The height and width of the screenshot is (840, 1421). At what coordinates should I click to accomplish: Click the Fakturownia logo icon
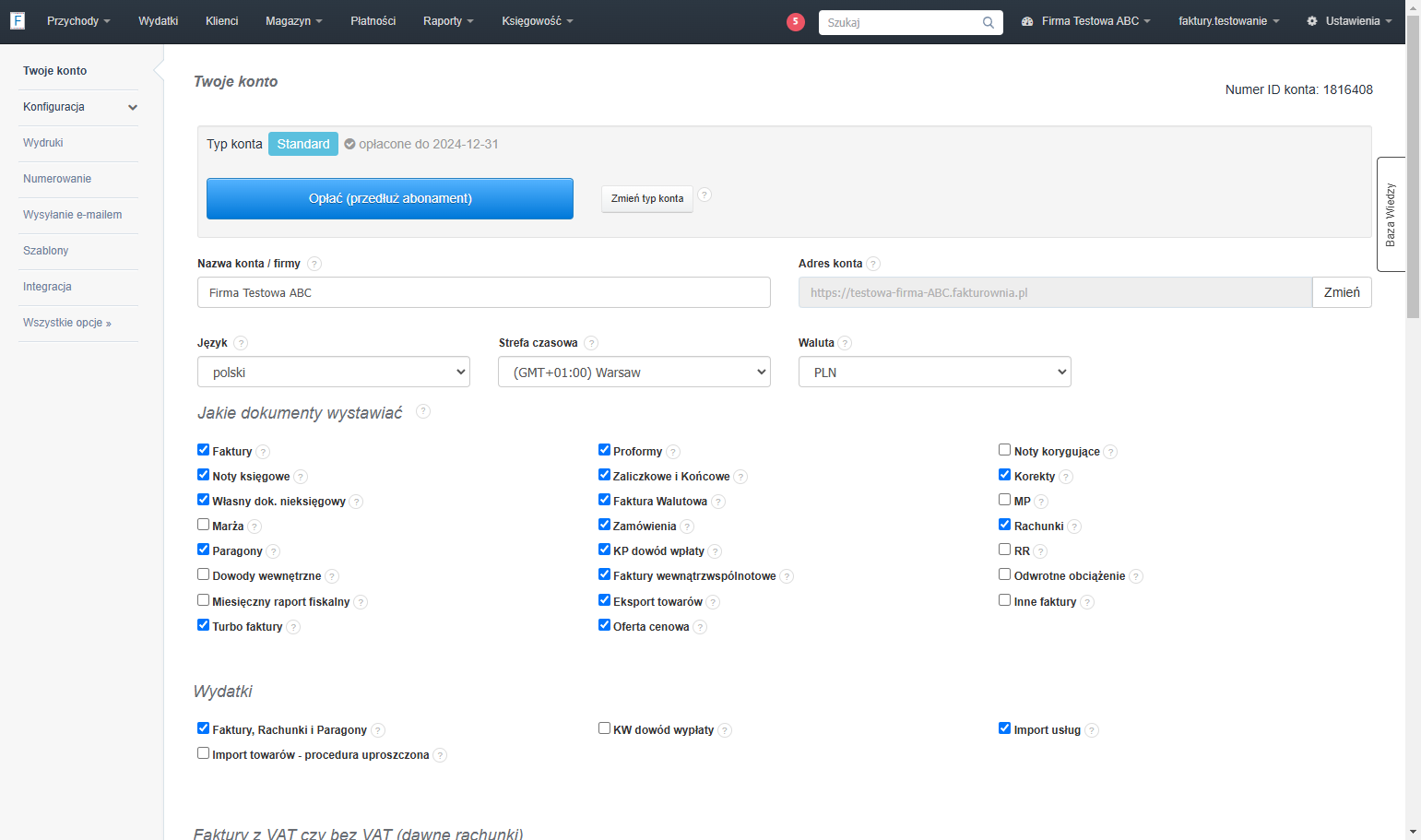(18, 20)
